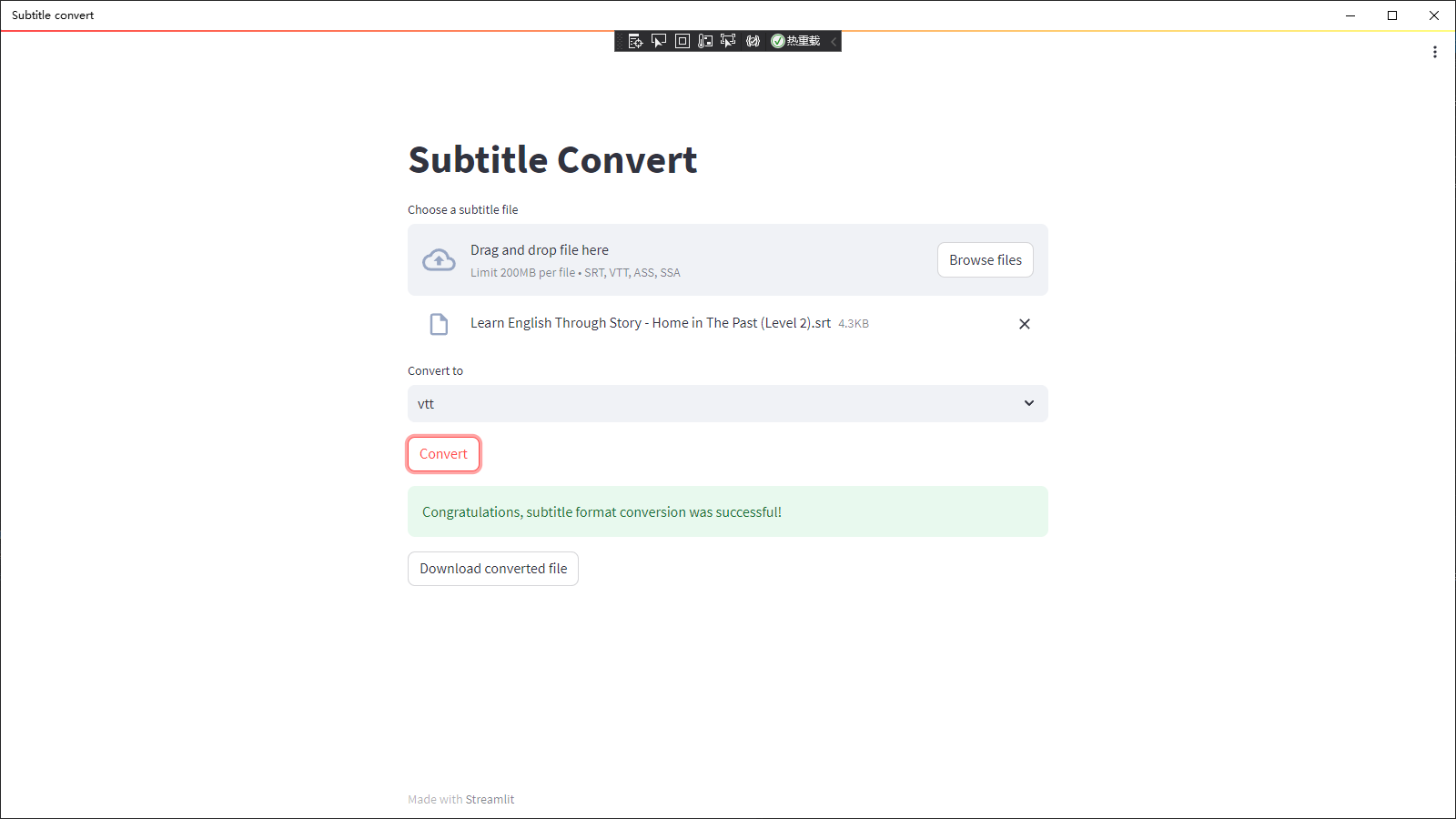Download the converted file
This screenshot has width=1456, height=819.
pyautogui.click(x=493, y=569)
